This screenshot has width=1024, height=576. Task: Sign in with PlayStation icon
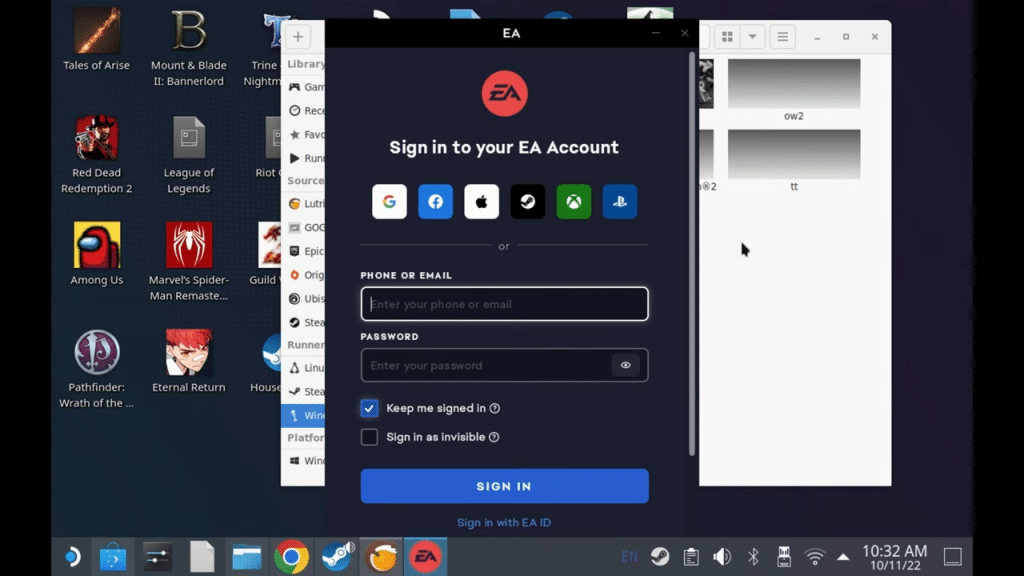point(620,201)
